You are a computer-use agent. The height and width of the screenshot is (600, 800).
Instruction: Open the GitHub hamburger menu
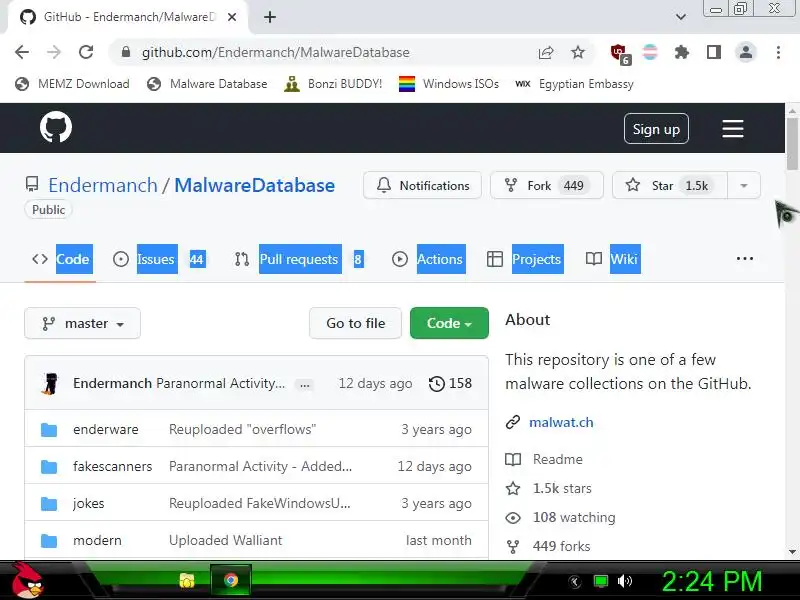[x=733, y=129]
